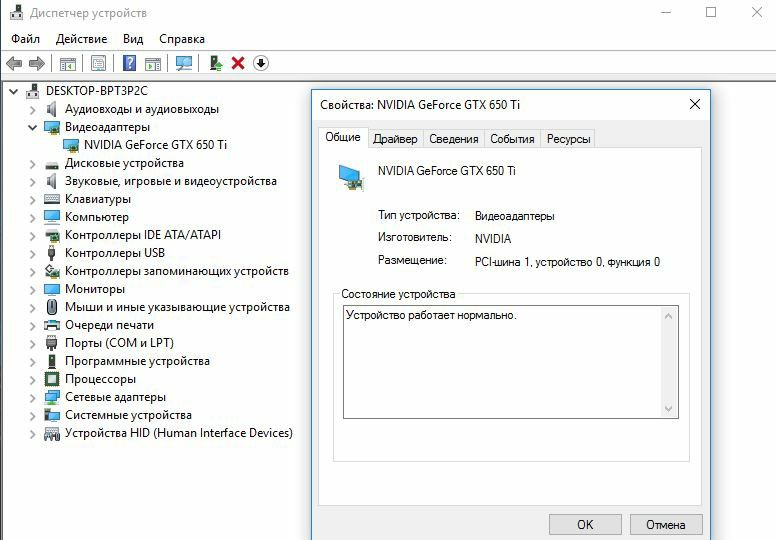Select NVIDIA GeForce GTX 650 Ti tree entry
The image size is (776, 540).
coord(155,145)
